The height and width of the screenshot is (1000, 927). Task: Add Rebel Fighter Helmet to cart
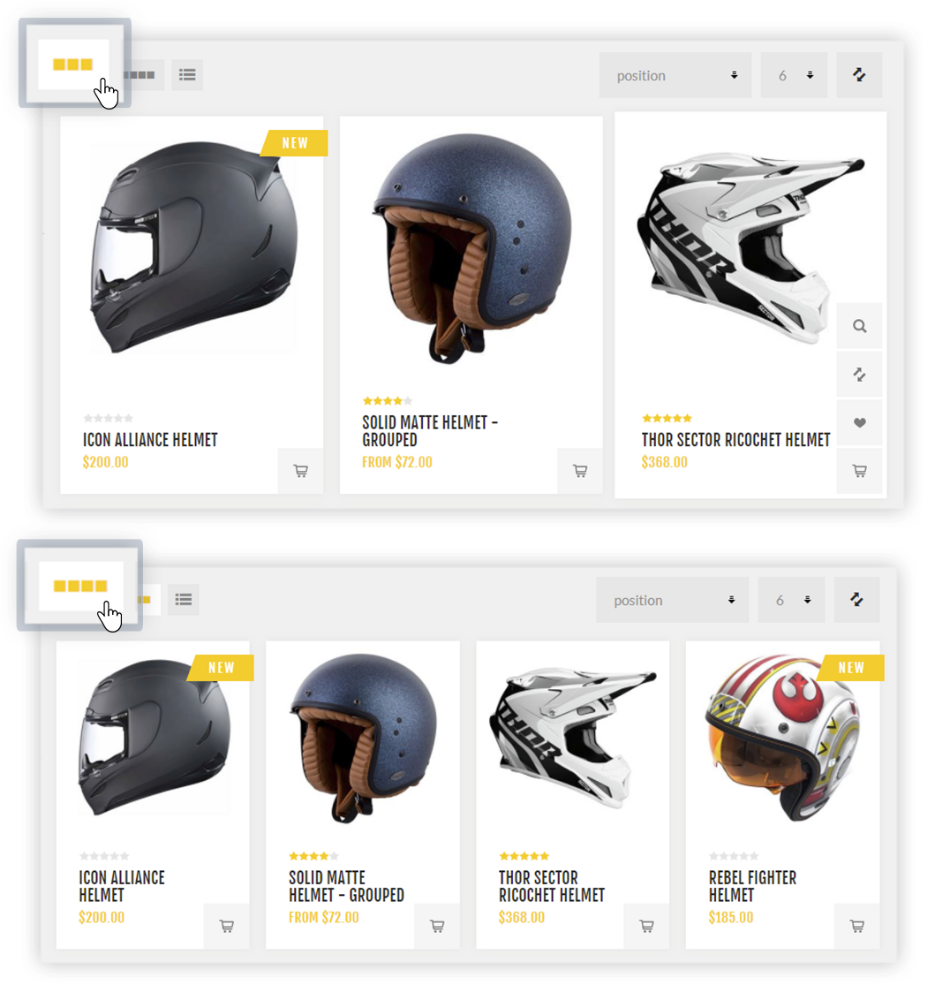coord(857,926)
